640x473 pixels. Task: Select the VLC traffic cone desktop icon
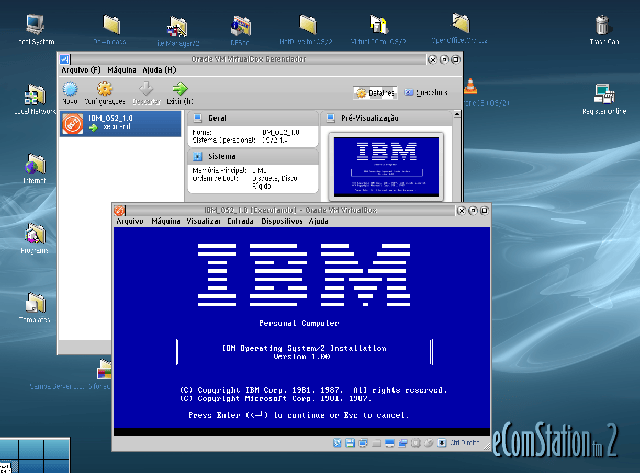(x=471, y=85)
